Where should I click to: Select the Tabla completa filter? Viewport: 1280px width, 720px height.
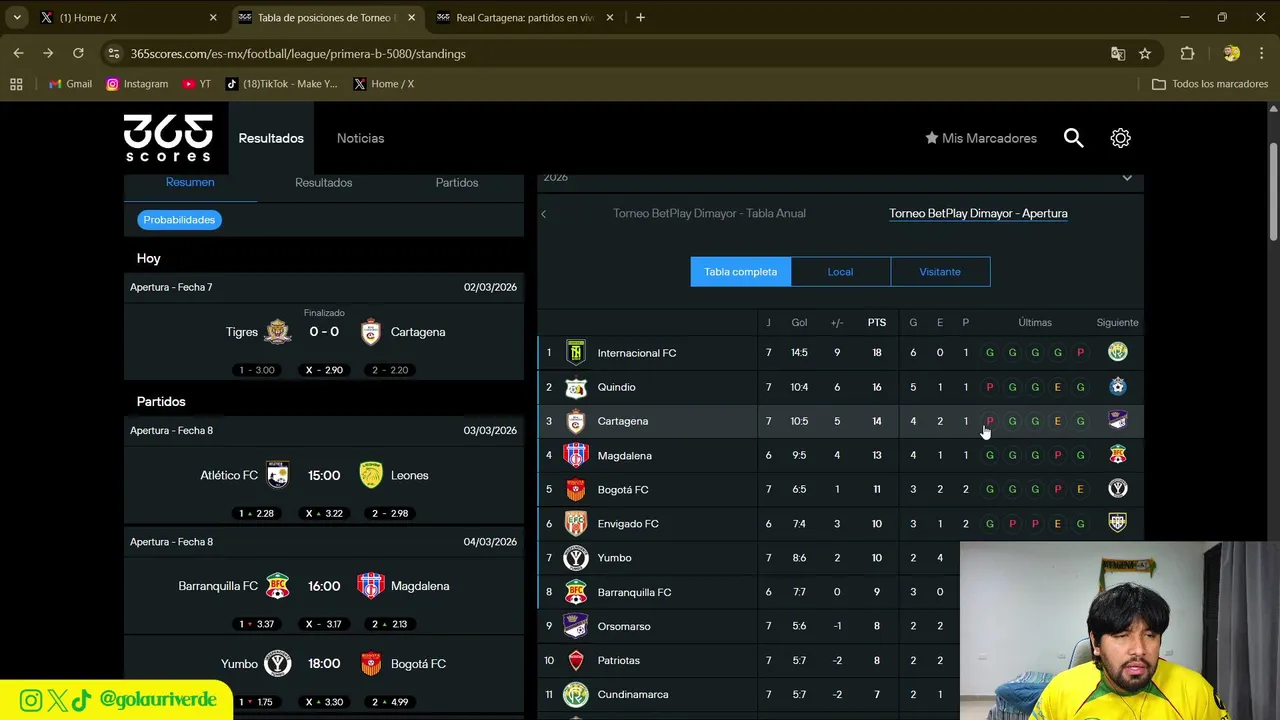click(x=740, y=272)
